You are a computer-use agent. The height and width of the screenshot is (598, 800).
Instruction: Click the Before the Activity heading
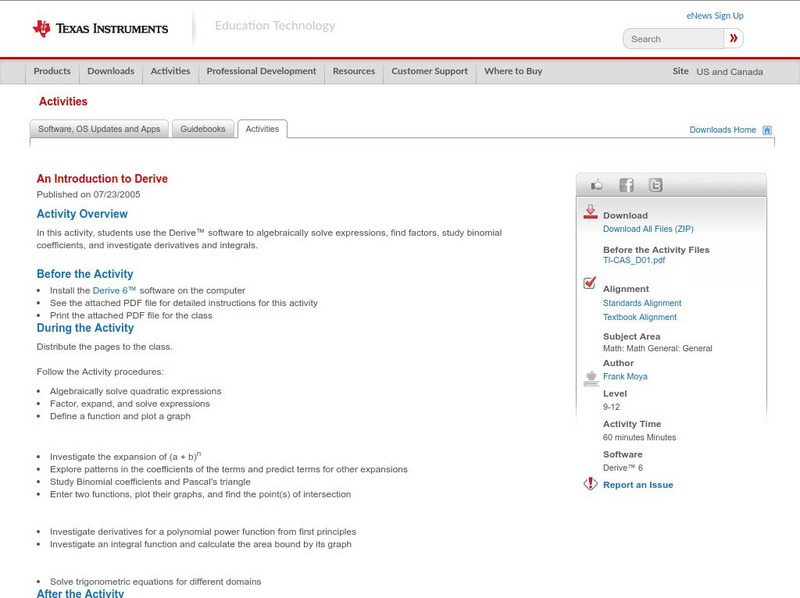tap(85, 274)
